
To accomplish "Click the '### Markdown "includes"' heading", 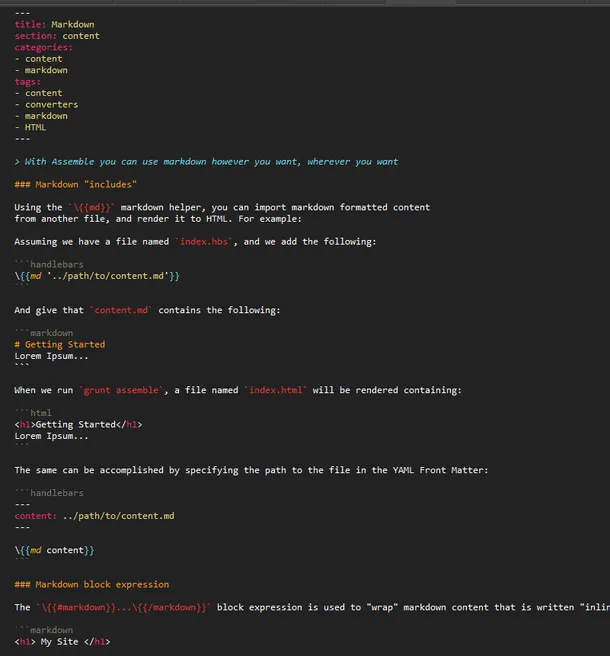I will 76,184.
